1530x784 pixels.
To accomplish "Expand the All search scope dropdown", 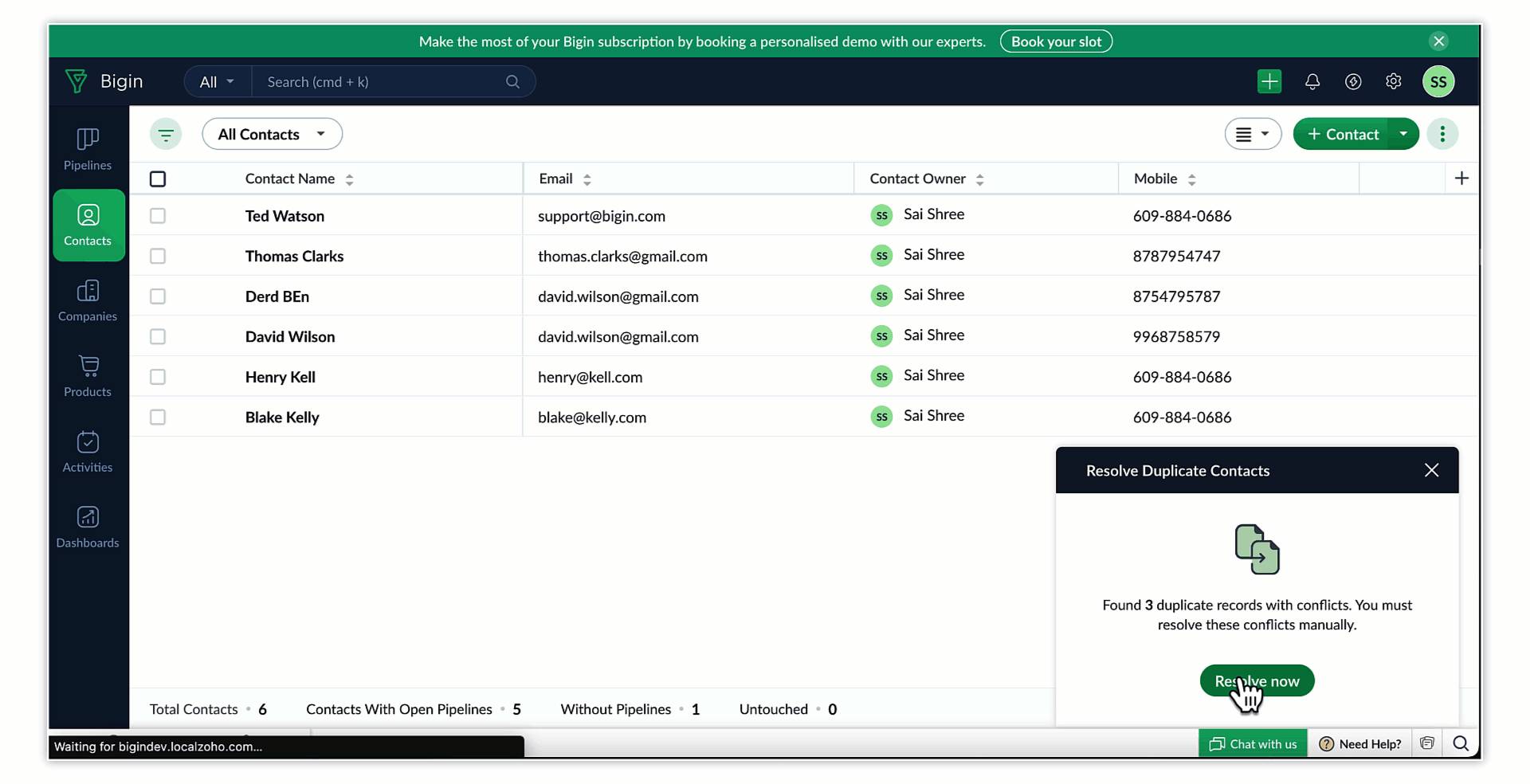I will tap(217, 82).
